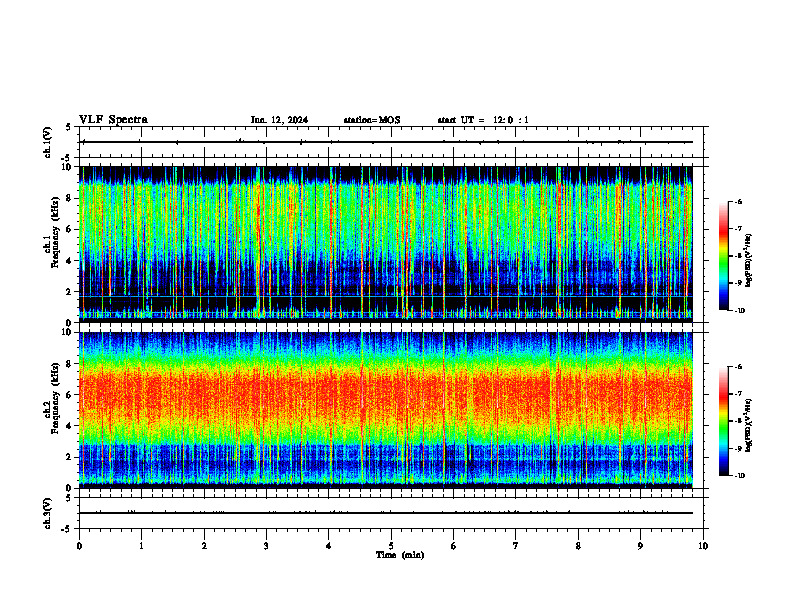The height and width of the screenshot is (612, 792).
Task: Click the "6" kHz tick on ch.2 frequency axis
Action: 71,395
